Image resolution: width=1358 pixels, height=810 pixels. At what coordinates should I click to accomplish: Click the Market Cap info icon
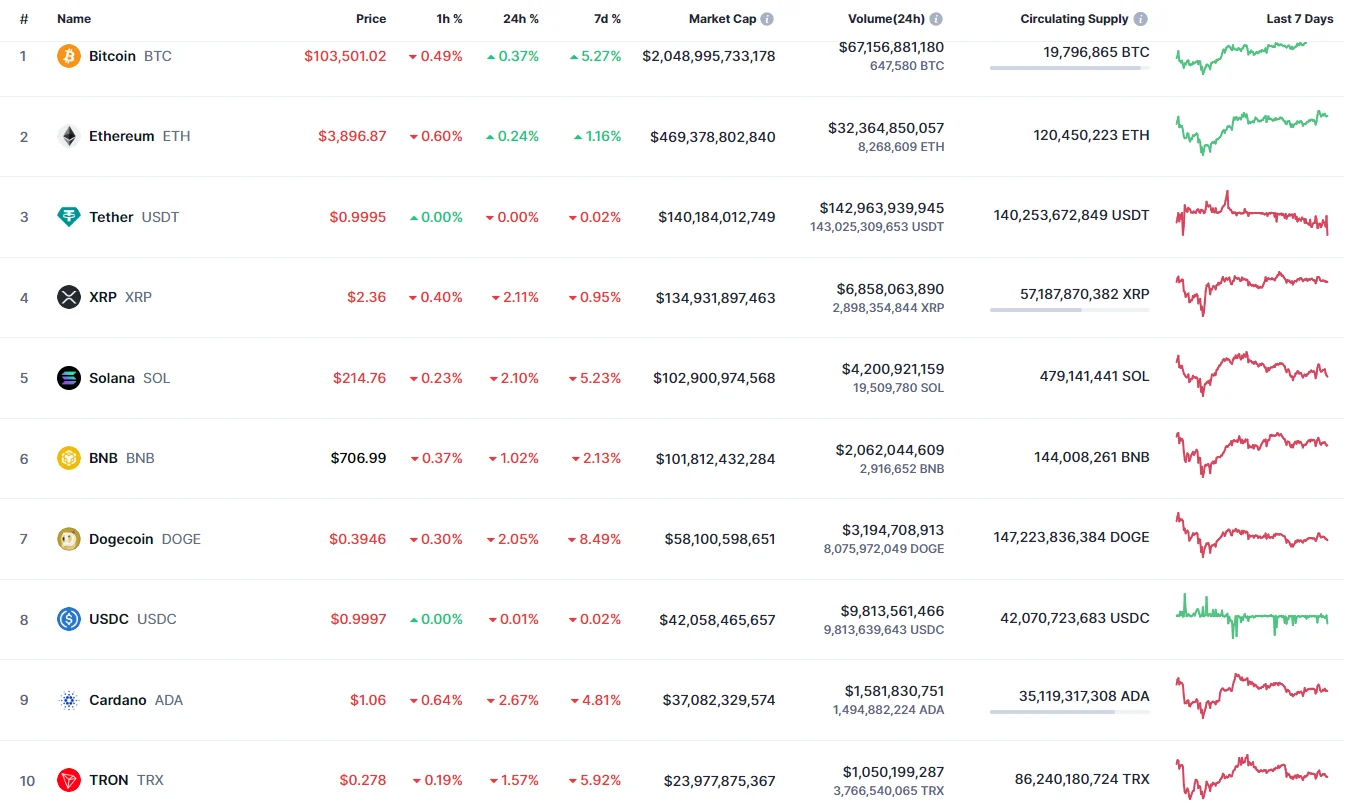click(767, 19)
